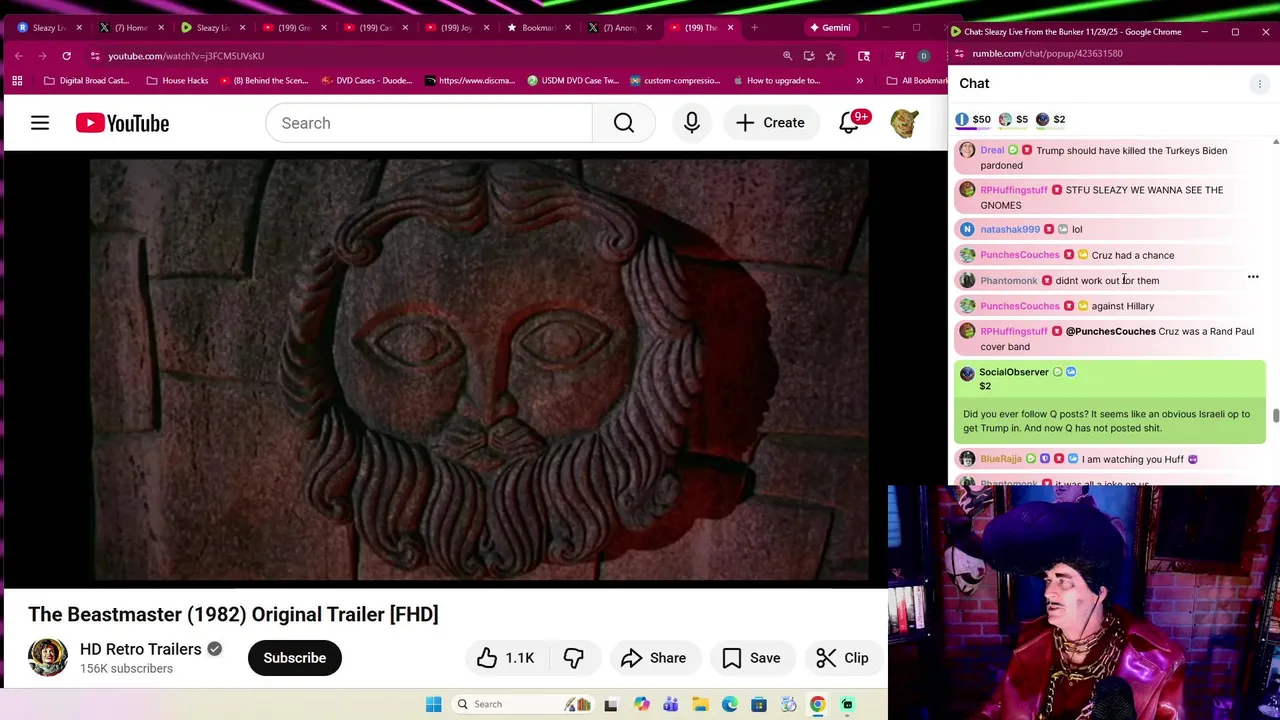Open Microsoft Teams from taskbar

[670, 704]
